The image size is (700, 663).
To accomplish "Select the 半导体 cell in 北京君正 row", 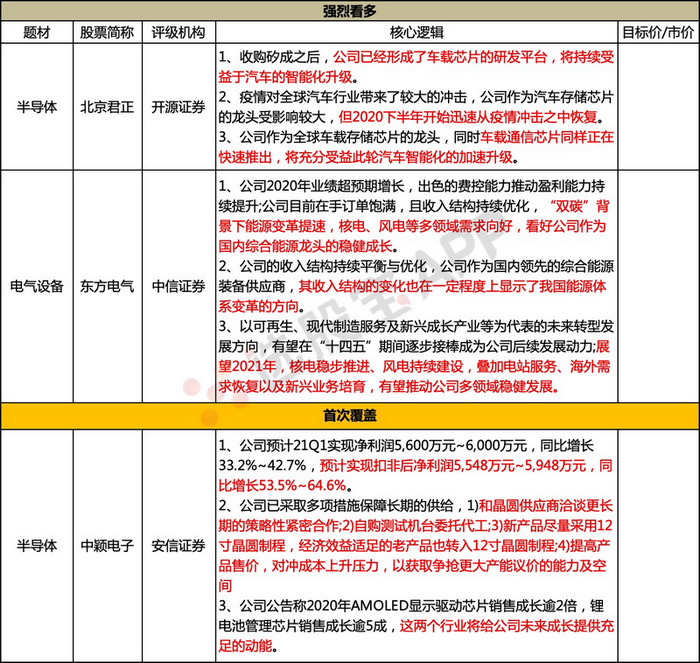I will [37, 107].
